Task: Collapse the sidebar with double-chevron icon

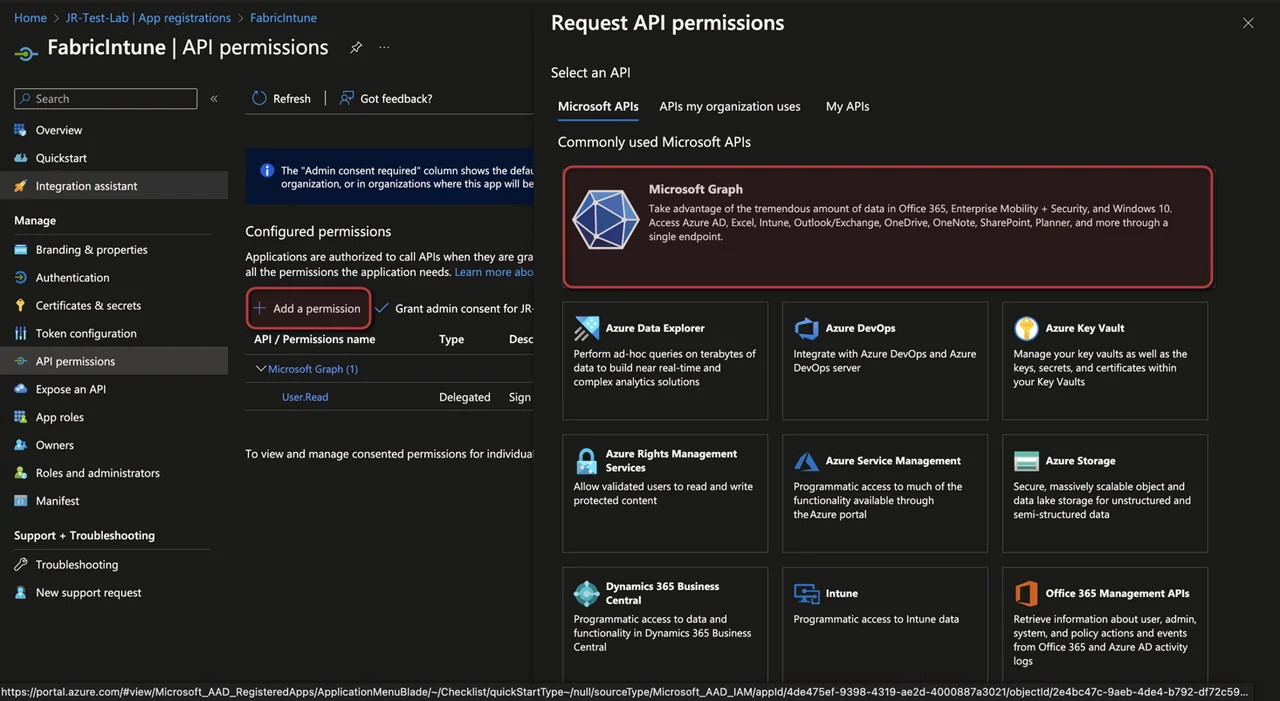Action: click(x=214, y=99)
